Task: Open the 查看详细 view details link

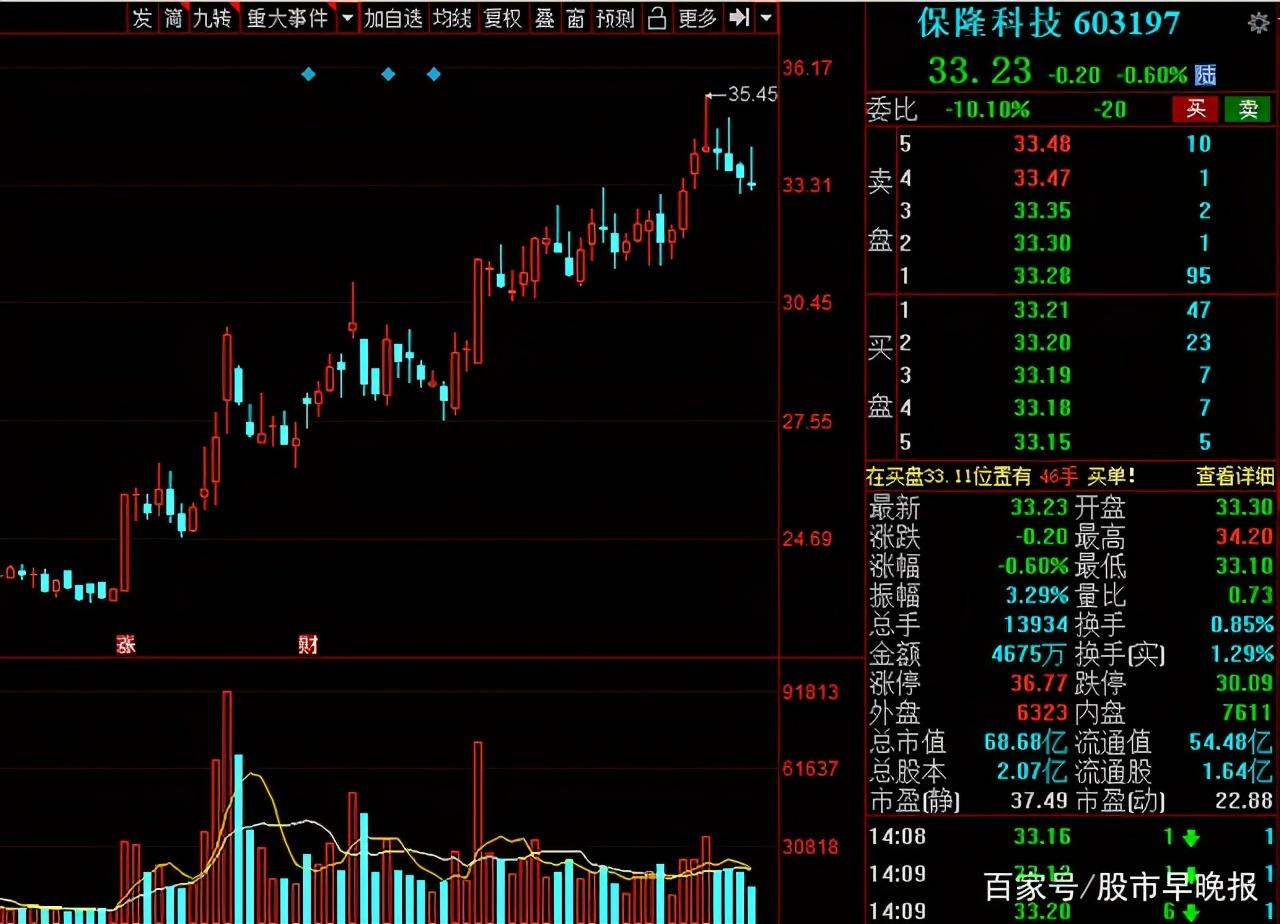Action: click(x=1234, y=477)
